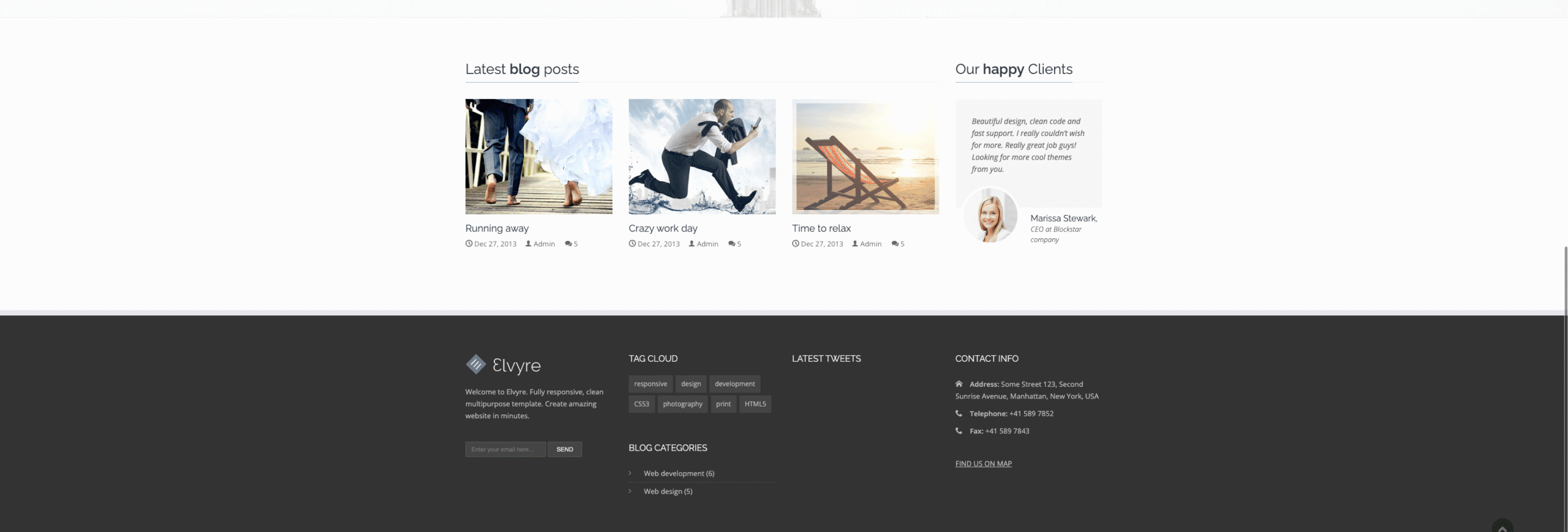
Task: Open the beach chair blog thumbnail
Action: (x=865, y=157)
